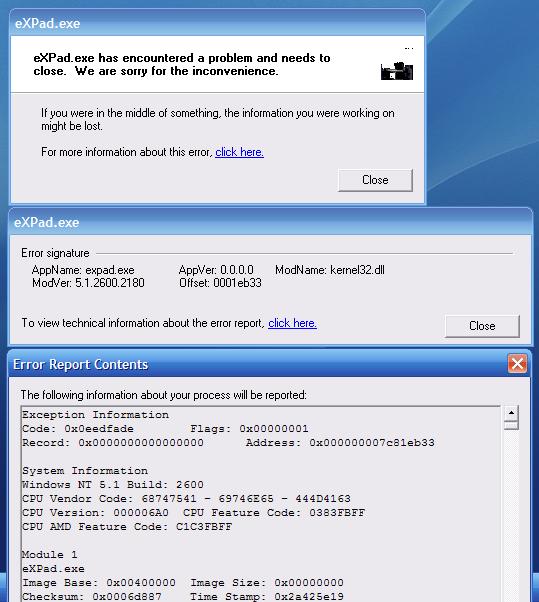Close the Error signature dialog
The width and height of the screenshot is (539, 602).
click(482, 326)
